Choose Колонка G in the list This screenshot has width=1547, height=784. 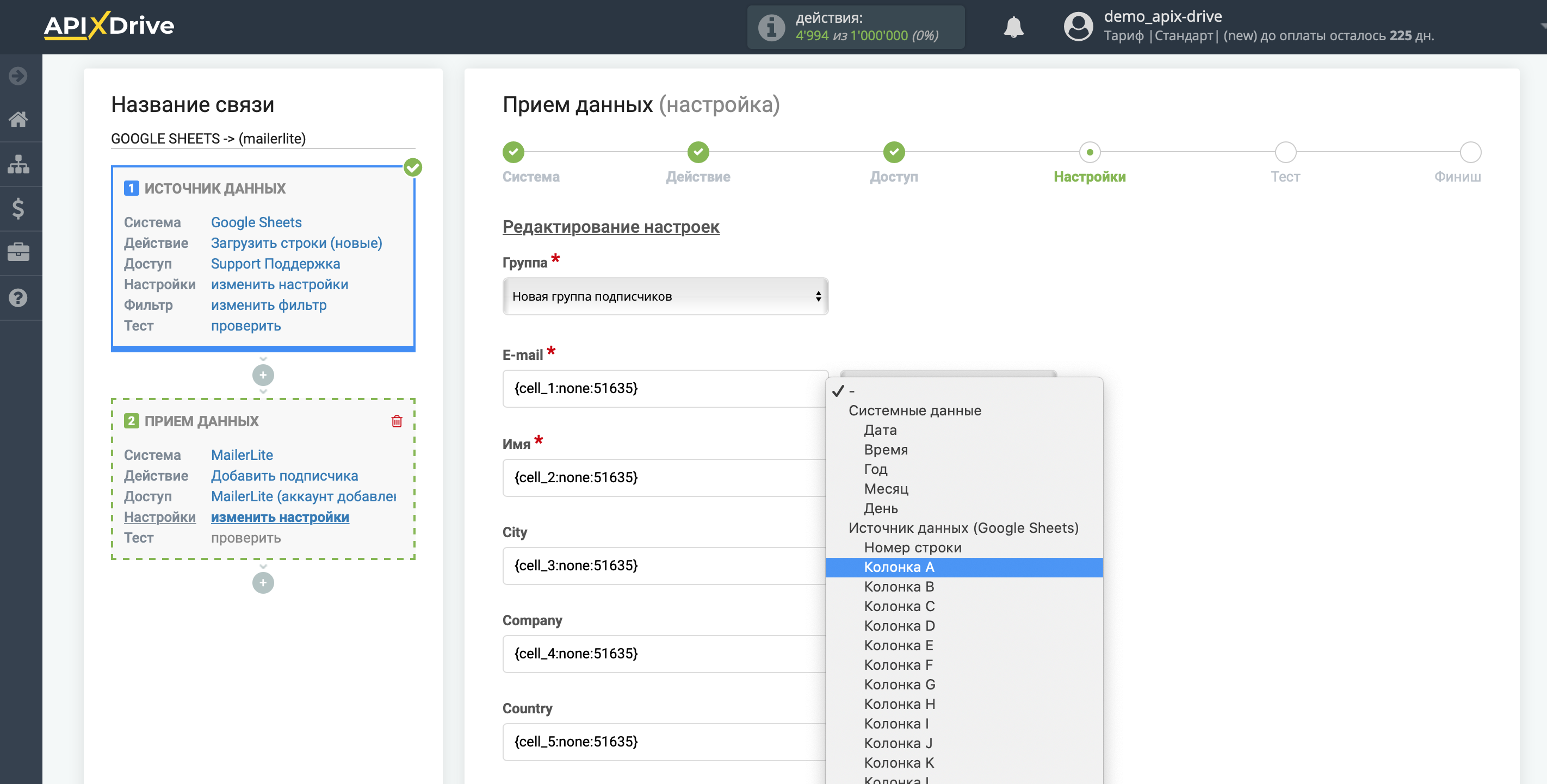[964, 685]
